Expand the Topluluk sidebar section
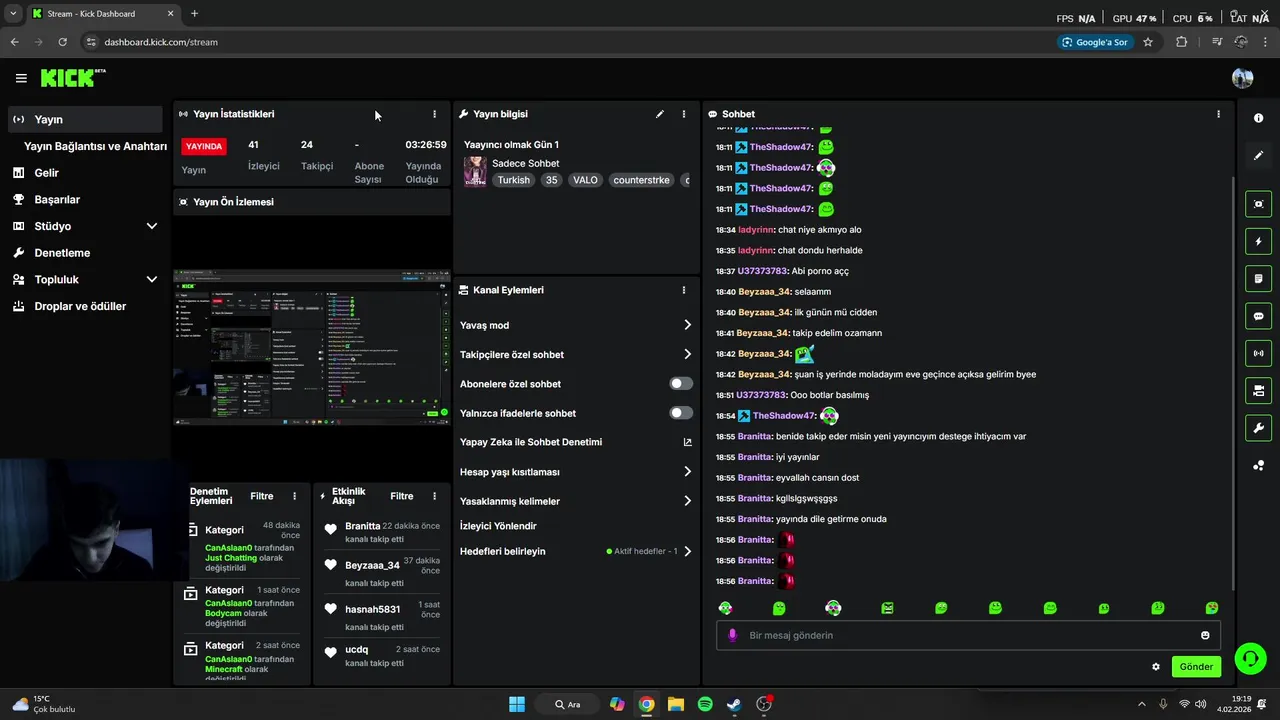This screenshot has width=1280, height=720. pos(152,280)
